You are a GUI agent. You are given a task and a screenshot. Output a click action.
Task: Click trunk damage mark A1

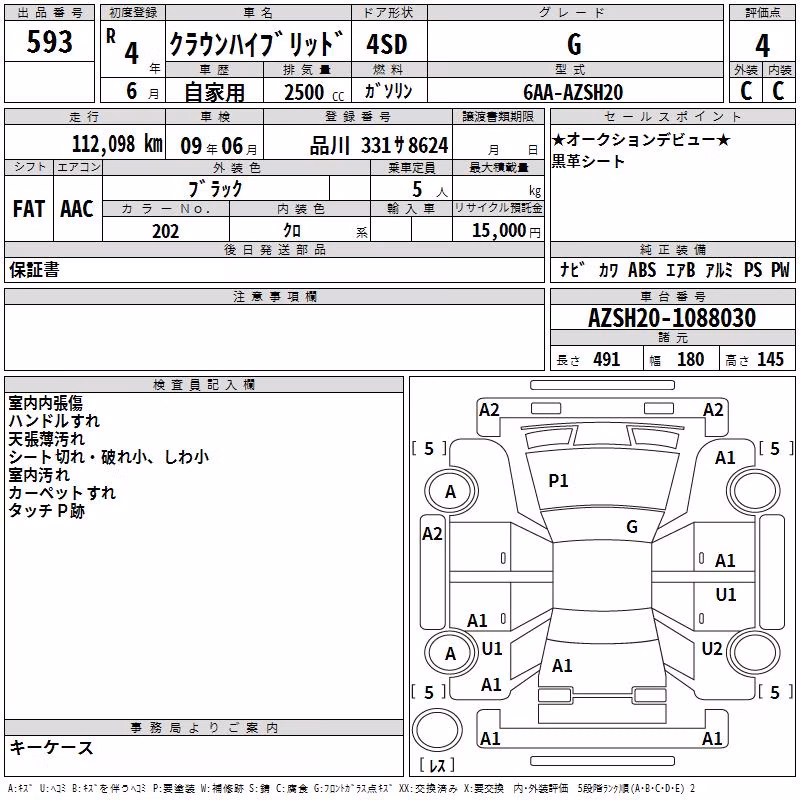coord(562,666)
